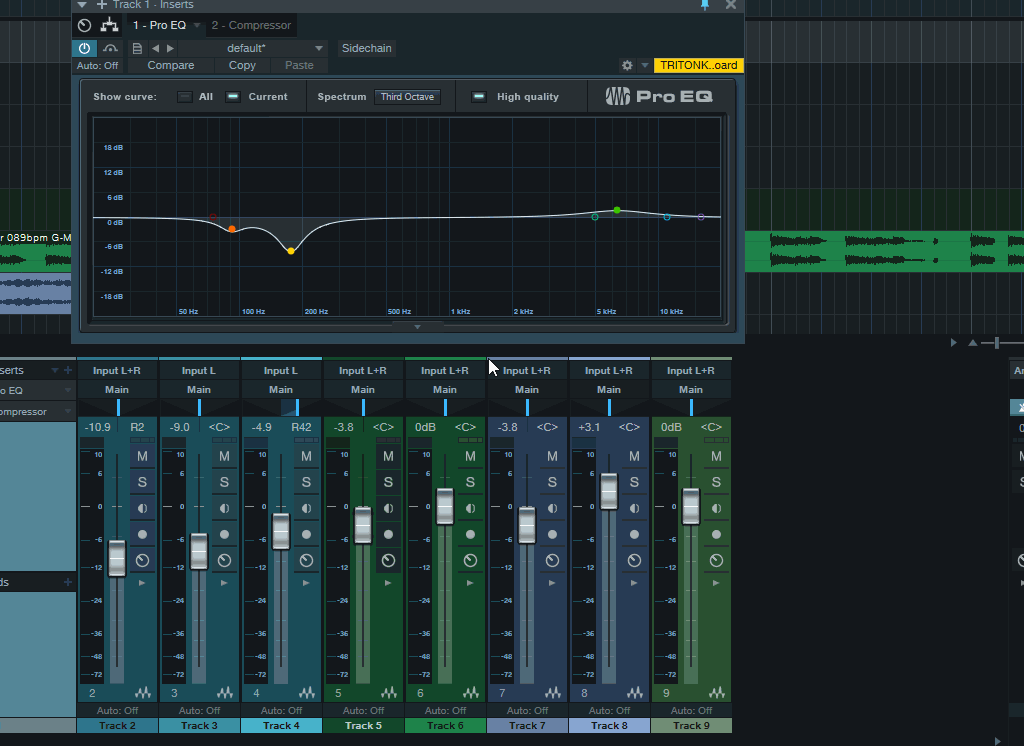
Task: Add a send with plus in Sends panel
Action: point(68,582)
